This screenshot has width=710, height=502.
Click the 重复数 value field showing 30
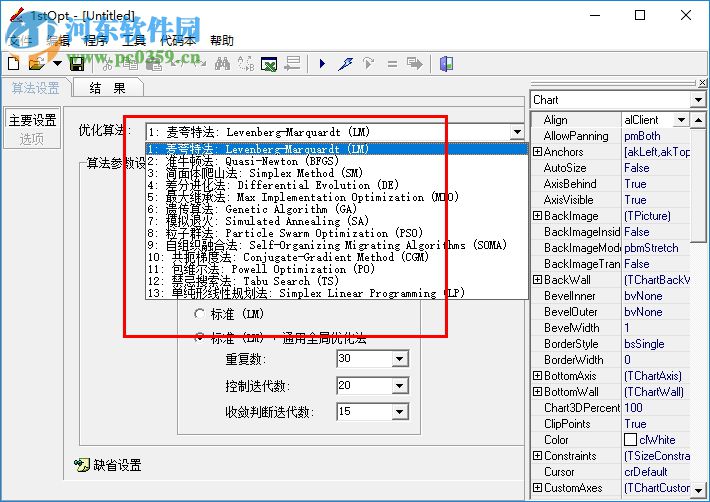pyautogui.click(x=365, y=359)
